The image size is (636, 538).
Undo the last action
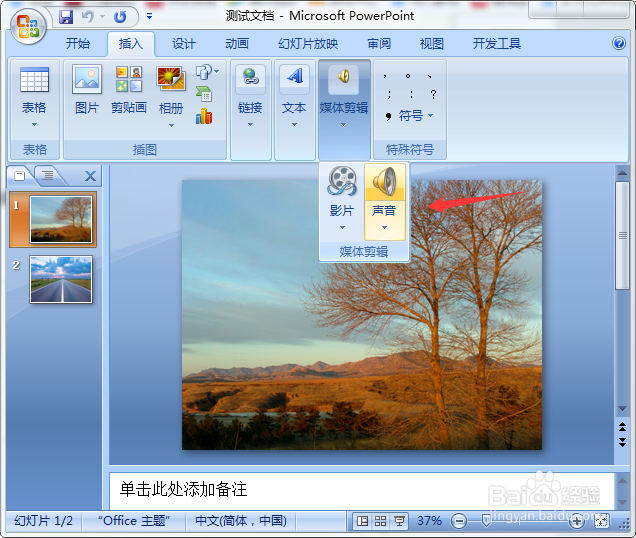point(88,17)
